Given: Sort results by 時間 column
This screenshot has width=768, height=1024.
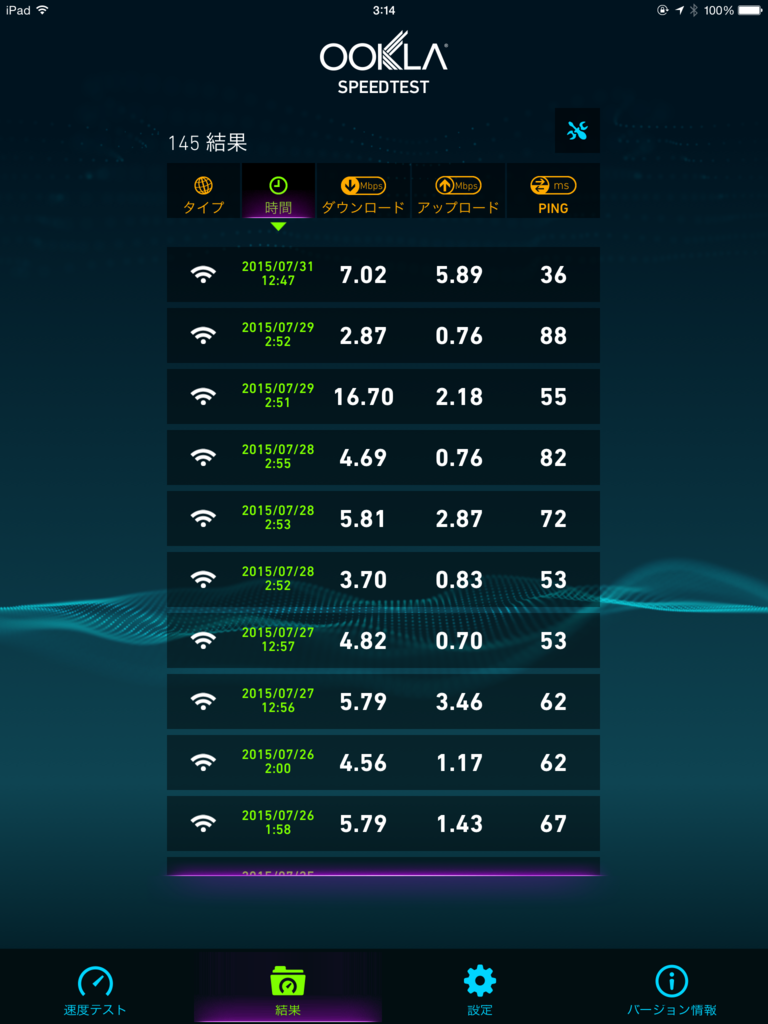Looking at the screenshot, I should click(x=278, y=191).
